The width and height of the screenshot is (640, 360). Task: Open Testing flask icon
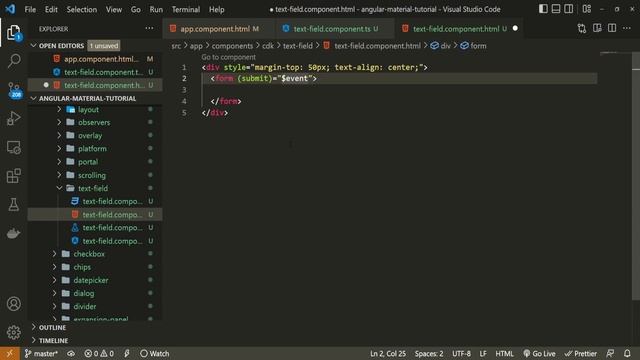click(x=13, y=204)
